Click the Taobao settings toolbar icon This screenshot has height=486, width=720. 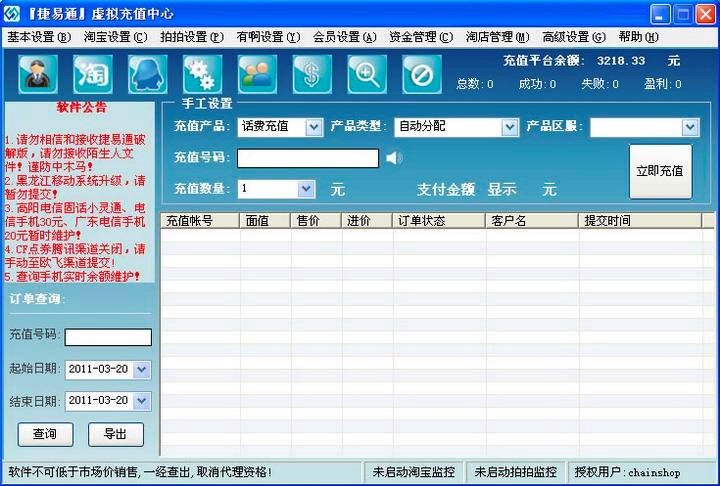click(93, 74)
